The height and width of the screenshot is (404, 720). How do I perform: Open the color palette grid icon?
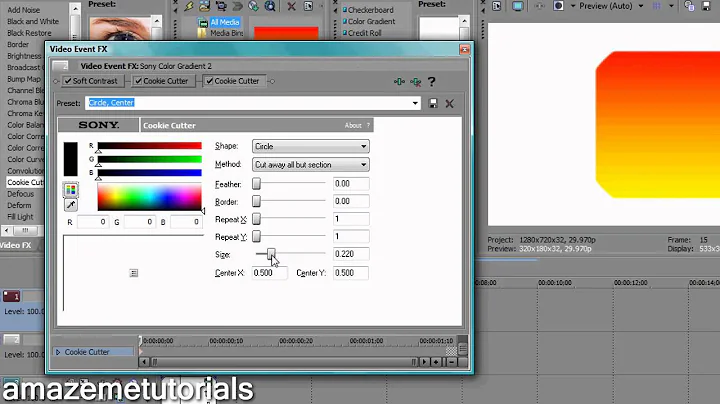coord(70,190)
